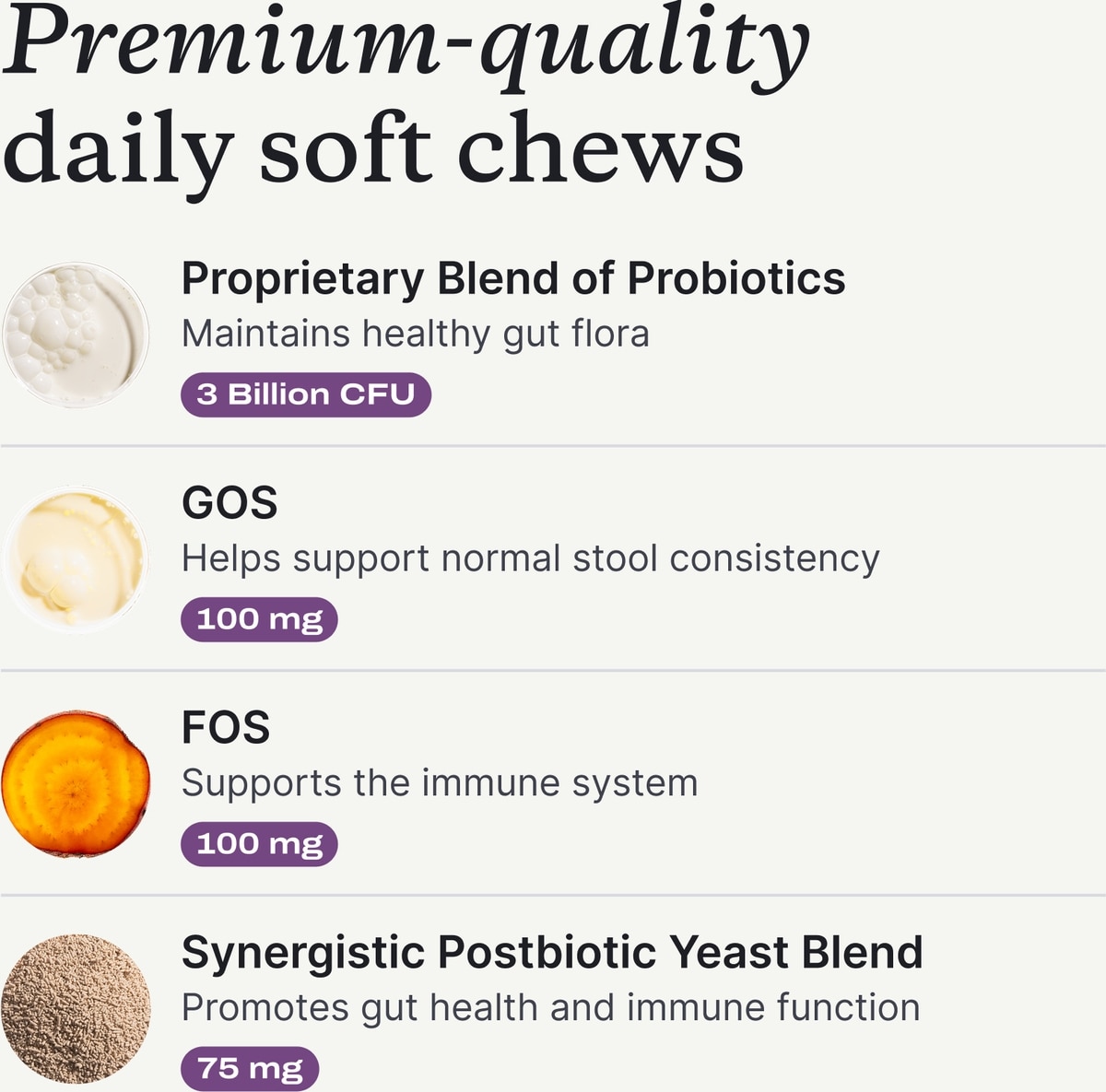Select the 75 mg dosage badge

click(250, 1069)
